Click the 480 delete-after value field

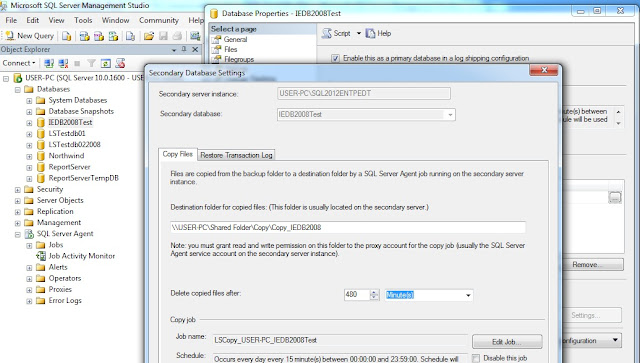pos(357,295)
